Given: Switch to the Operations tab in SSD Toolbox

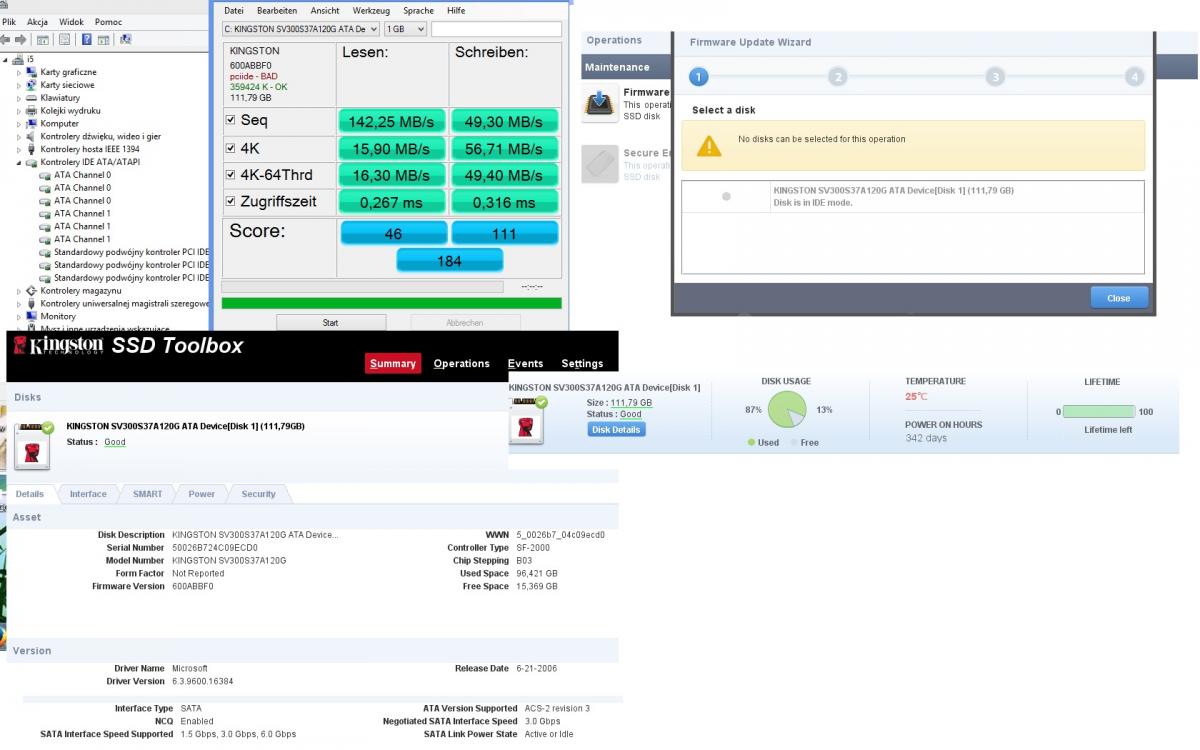Looking at the screenshot, I should click(462, 364).
